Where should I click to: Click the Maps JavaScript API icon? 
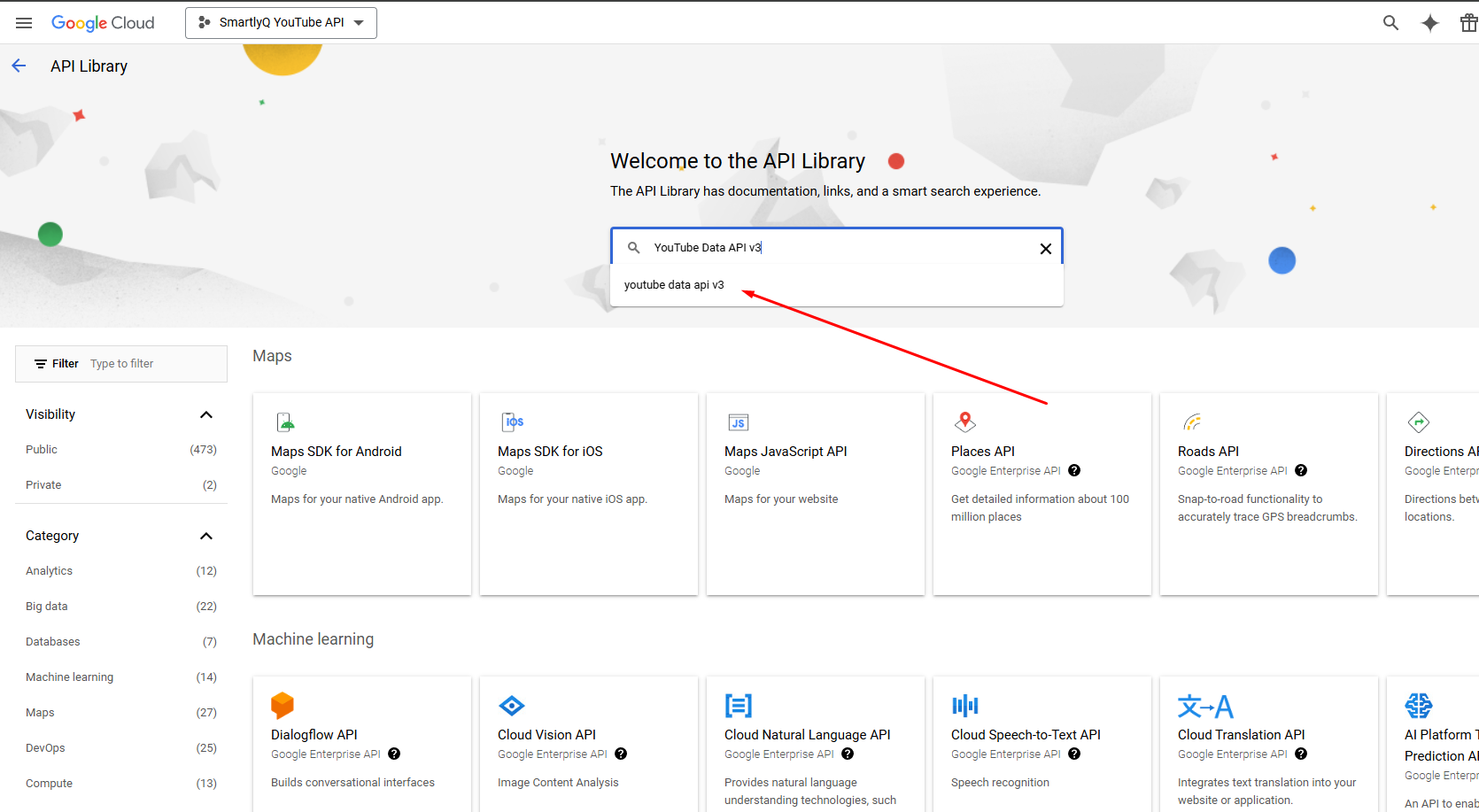pyautogui.click(x=739, y=422)
